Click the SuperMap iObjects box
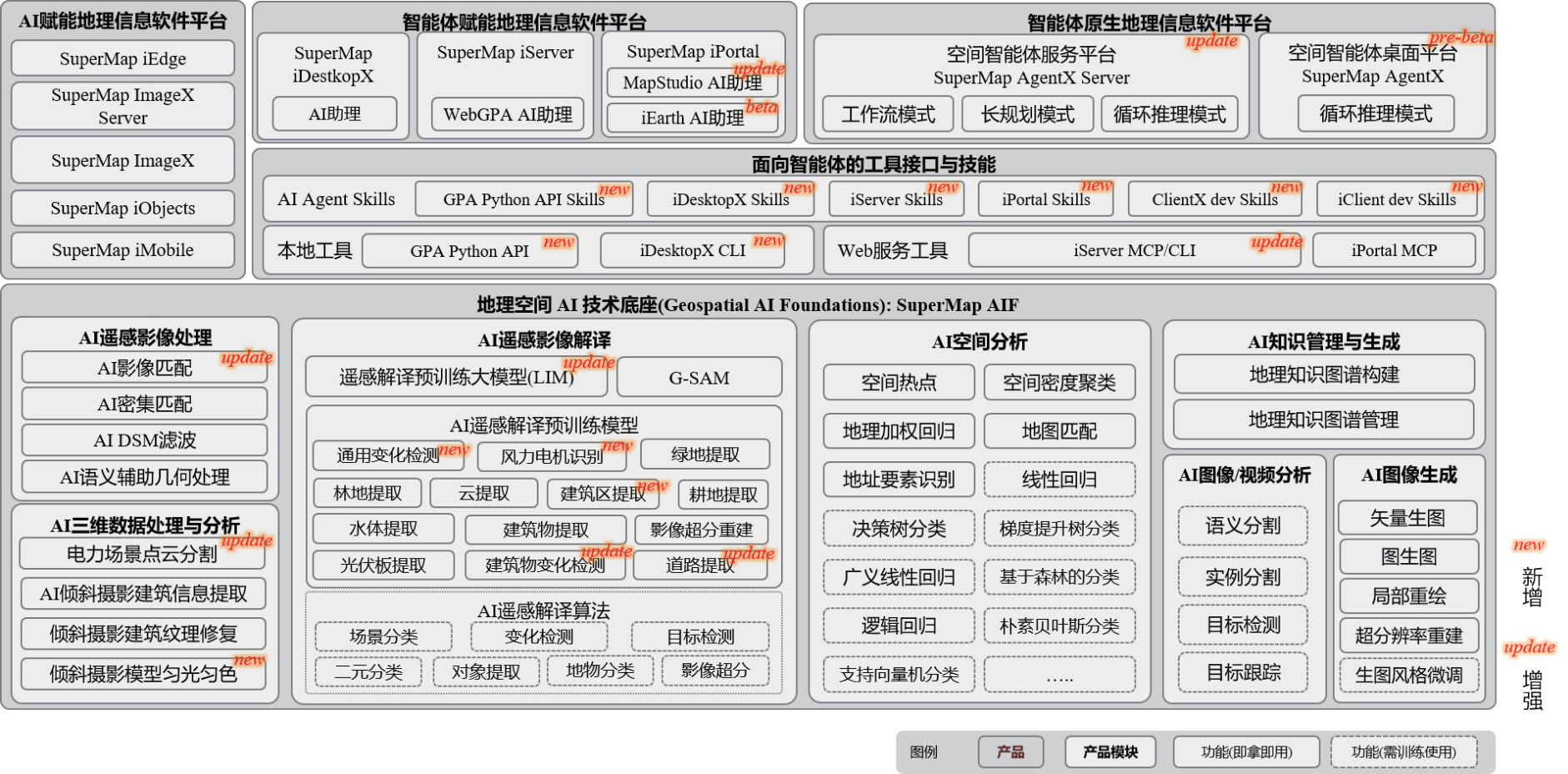Screen dimensions: 1568x774 tap(123, 209)
